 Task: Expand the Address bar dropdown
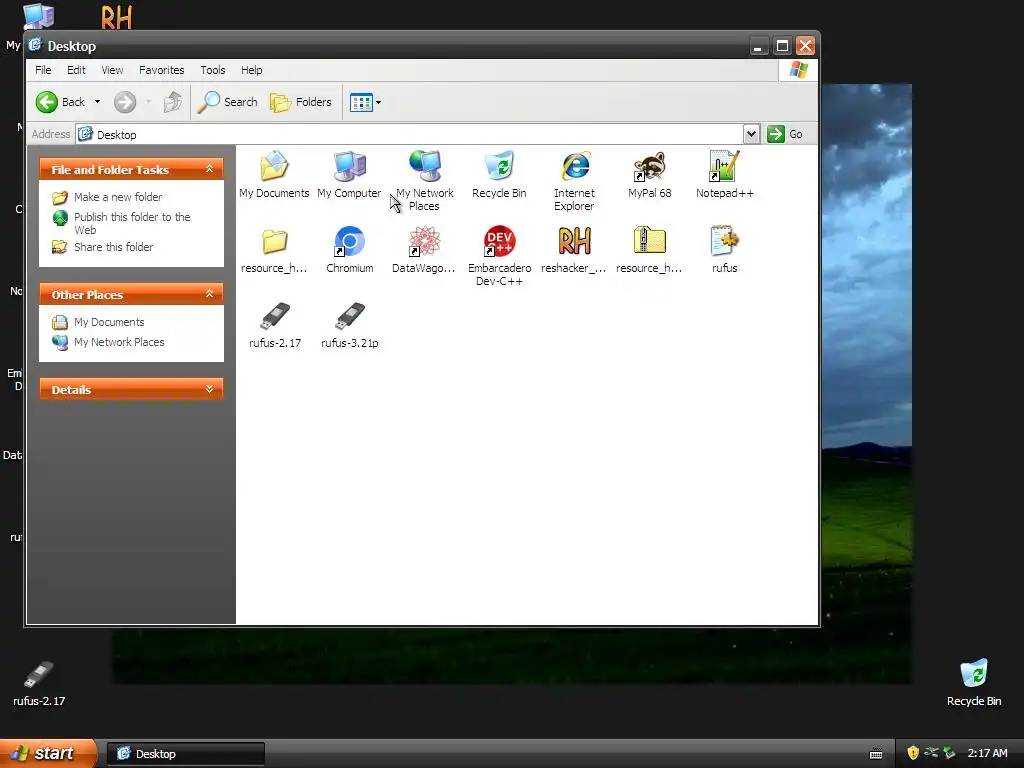(751, 134)
